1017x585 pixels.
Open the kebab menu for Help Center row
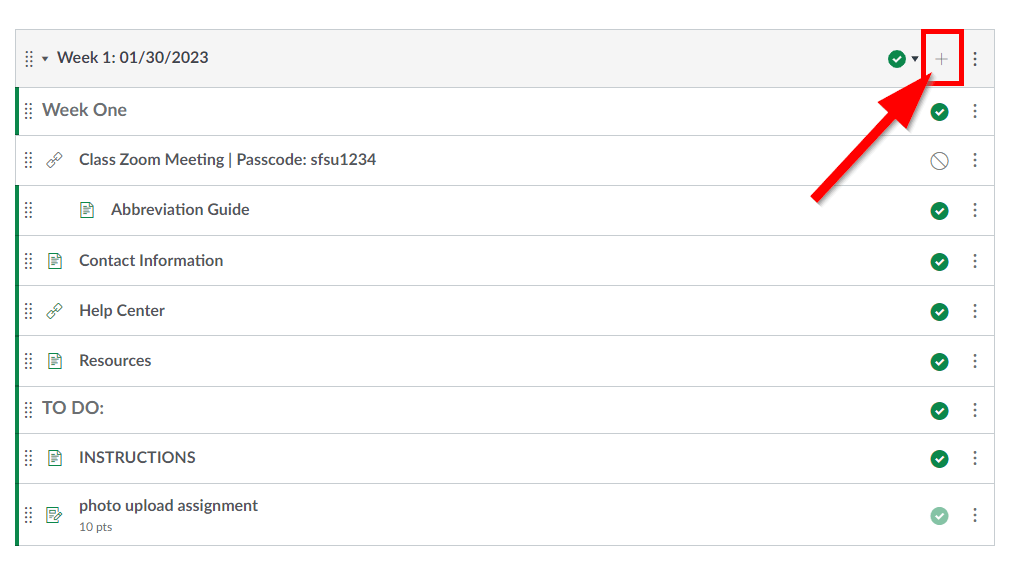975,311
